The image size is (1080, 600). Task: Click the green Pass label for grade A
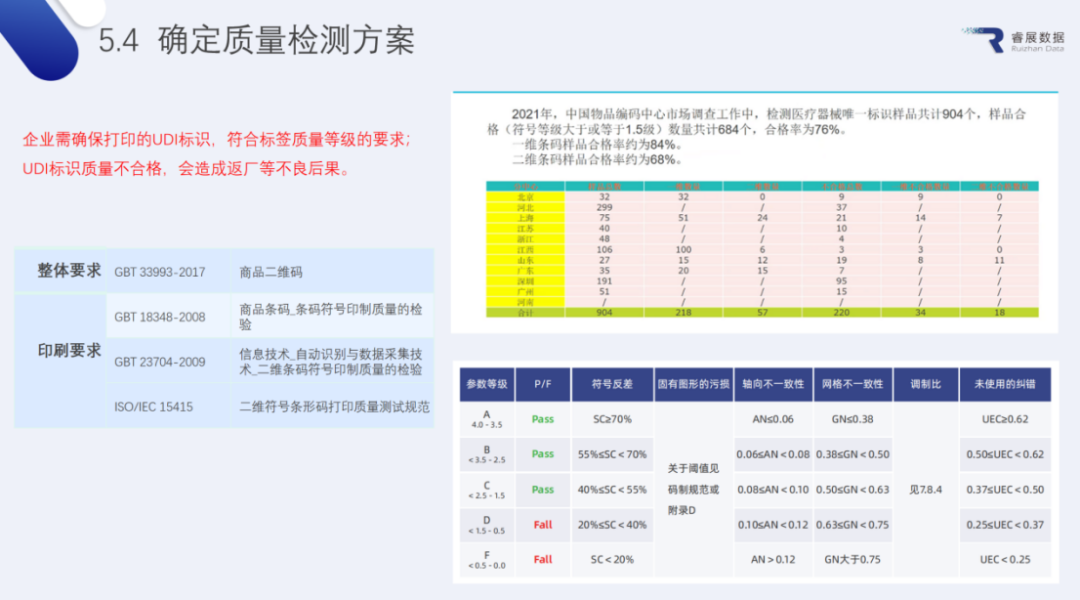(542, 419)
